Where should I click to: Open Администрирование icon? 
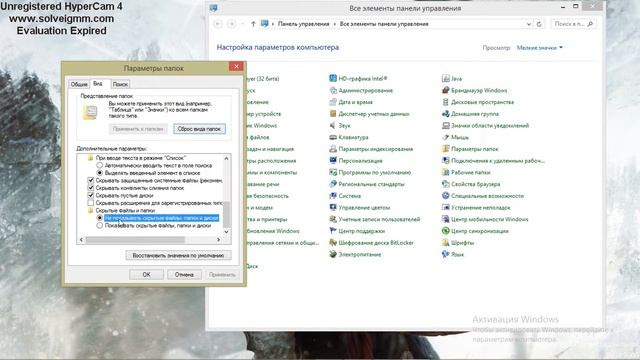(333, 90)
